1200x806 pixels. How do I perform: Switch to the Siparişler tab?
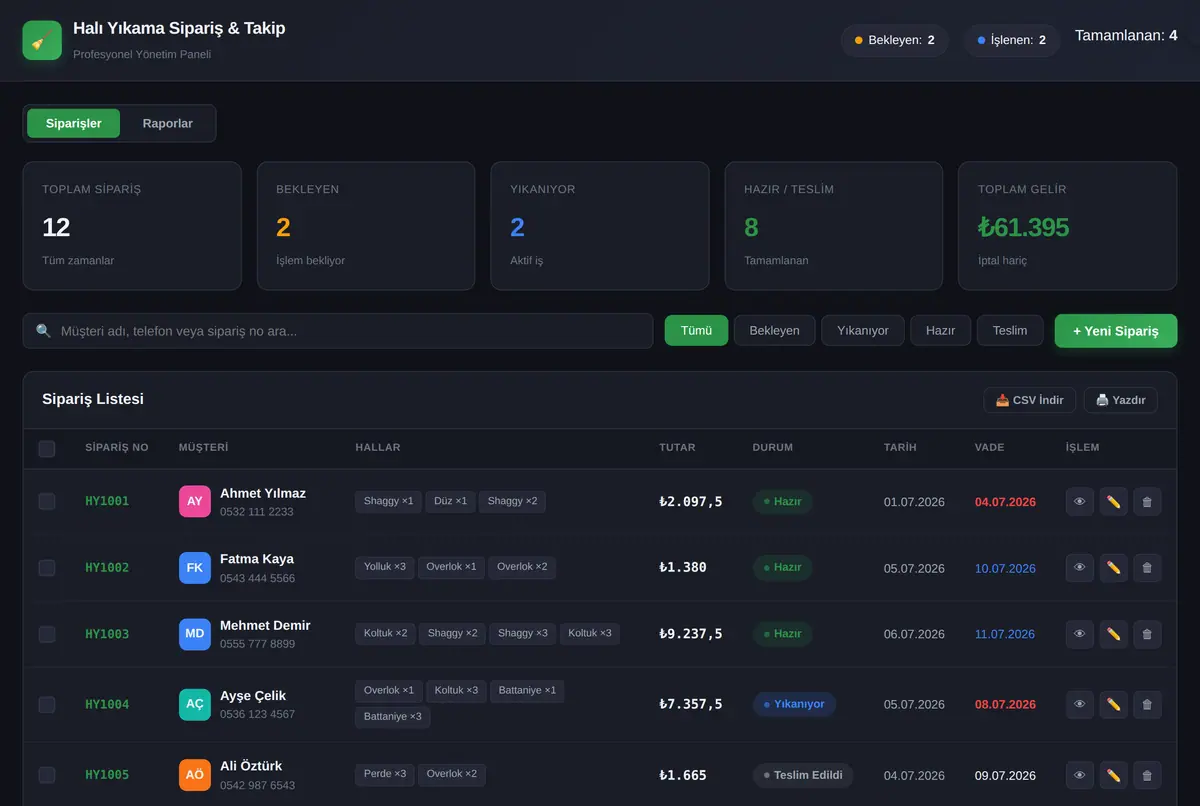pos(74,123)
